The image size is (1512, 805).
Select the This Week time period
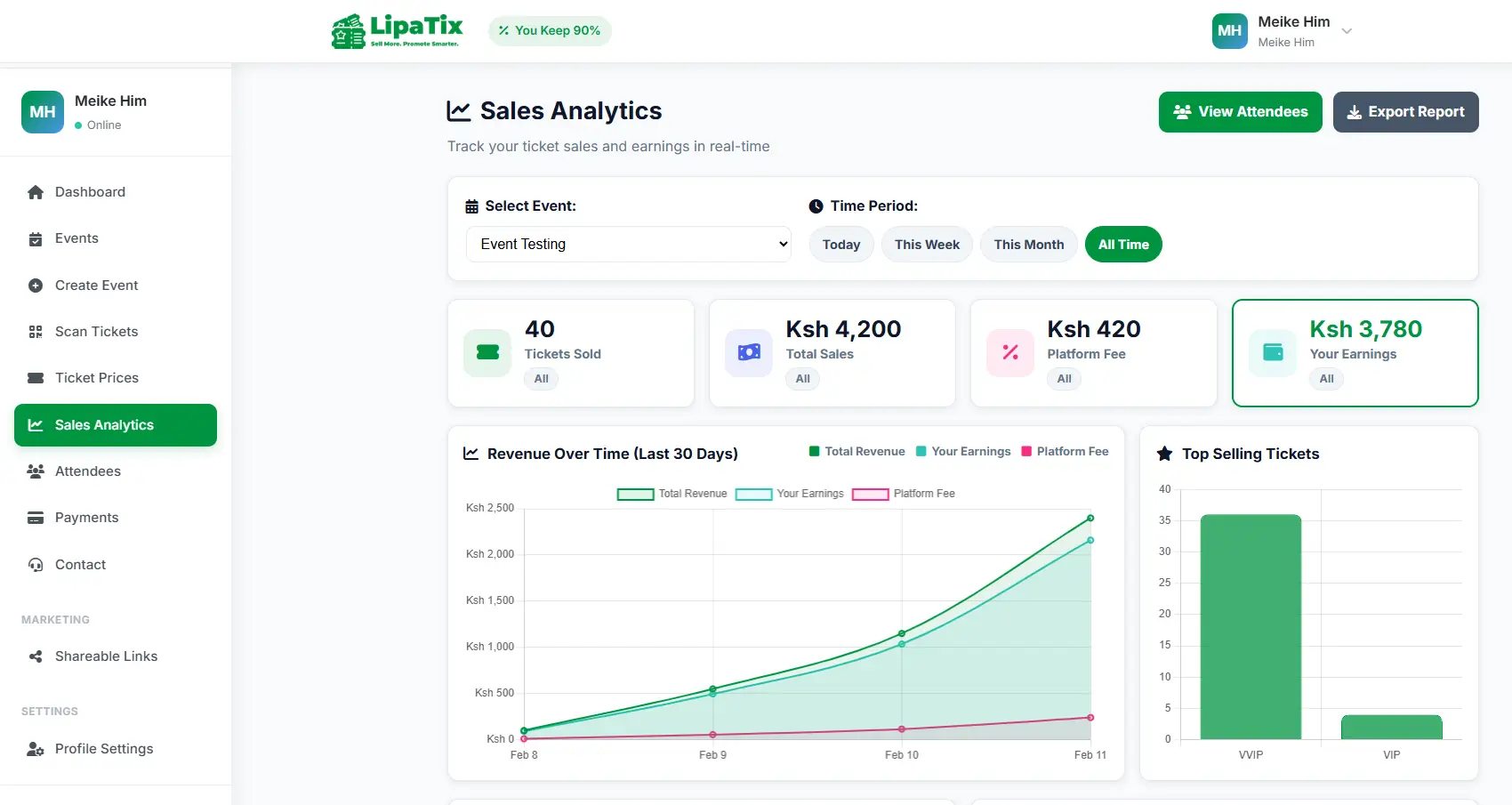pos(927,245)
